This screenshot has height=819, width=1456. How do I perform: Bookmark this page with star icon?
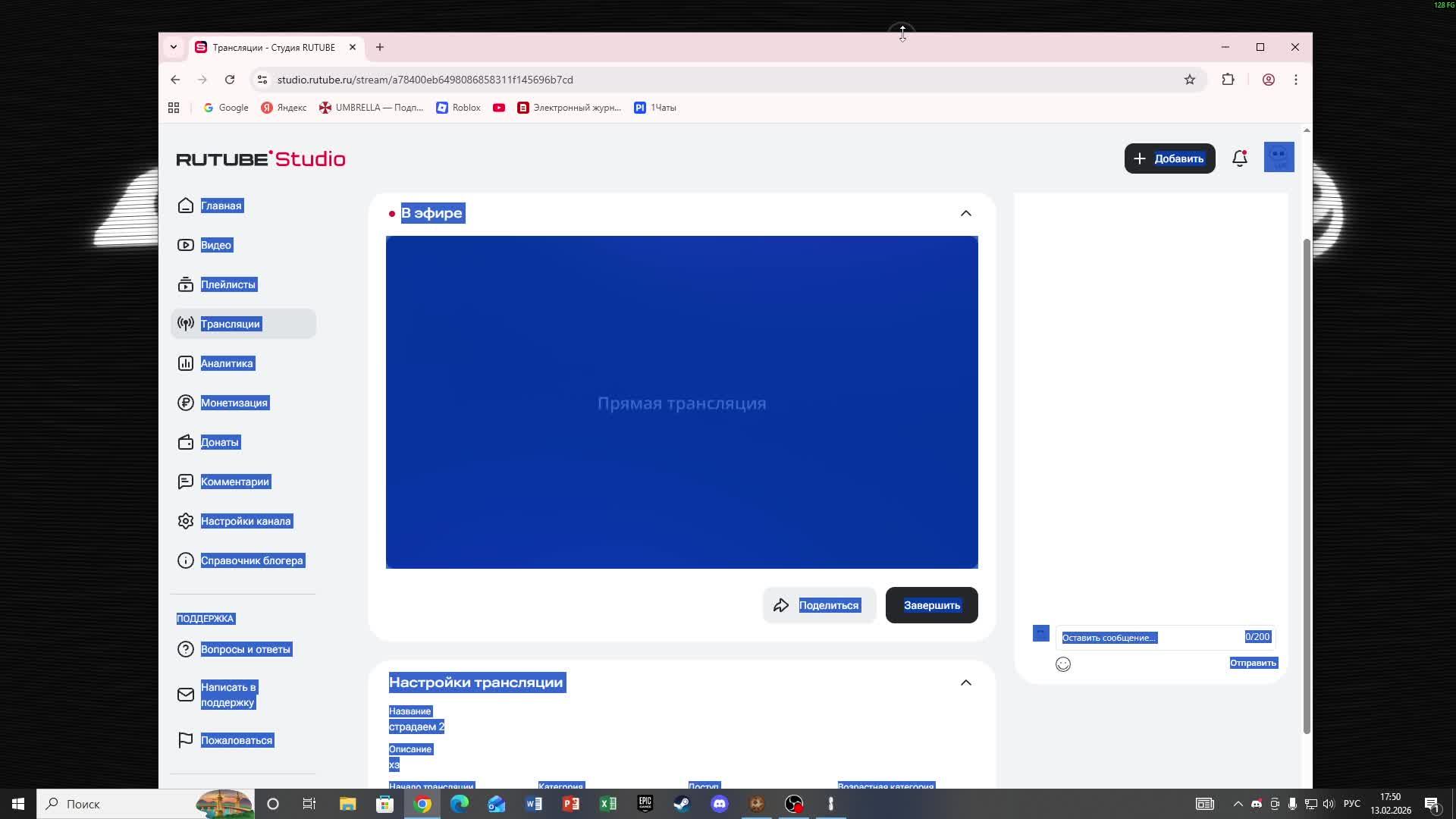[x=1189, y=80]
